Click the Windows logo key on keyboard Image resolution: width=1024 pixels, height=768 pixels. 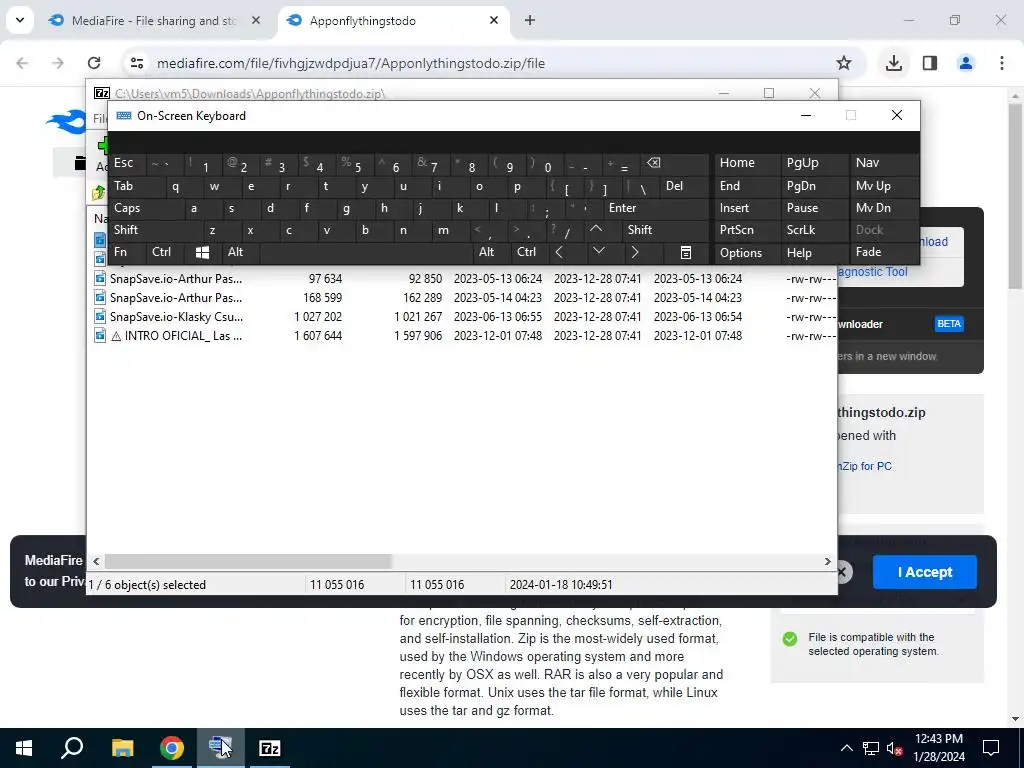coord(202,252)
